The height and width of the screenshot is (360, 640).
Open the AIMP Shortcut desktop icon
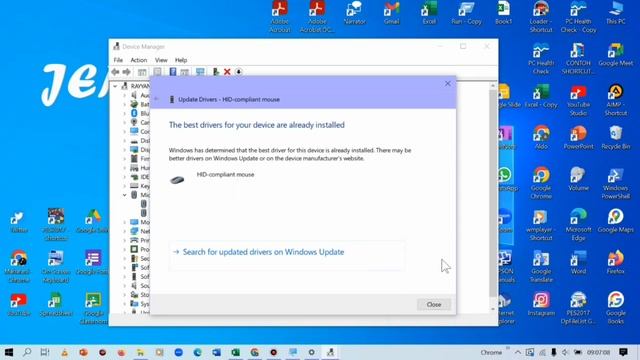tap(616, 100)
